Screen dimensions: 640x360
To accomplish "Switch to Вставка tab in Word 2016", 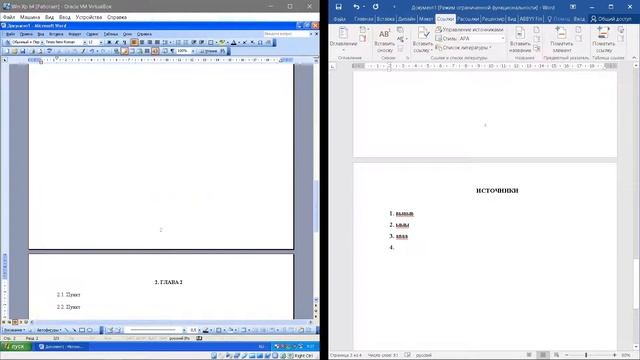I will click(385, 19).
